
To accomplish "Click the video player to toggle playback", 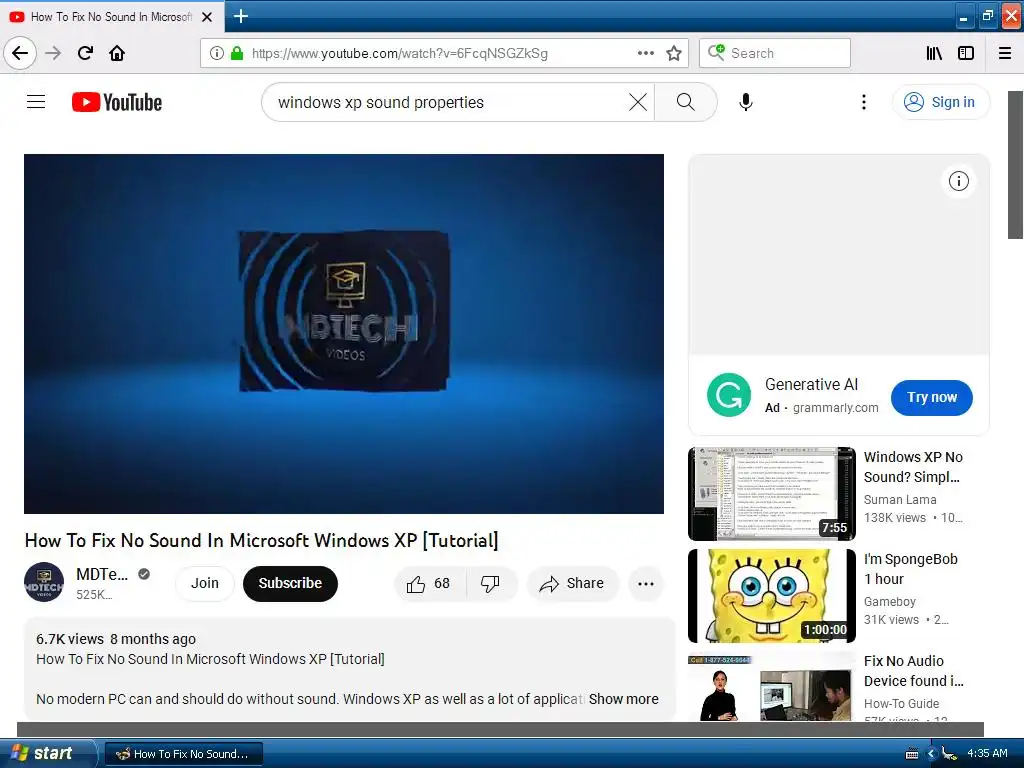I will (344, 334).
